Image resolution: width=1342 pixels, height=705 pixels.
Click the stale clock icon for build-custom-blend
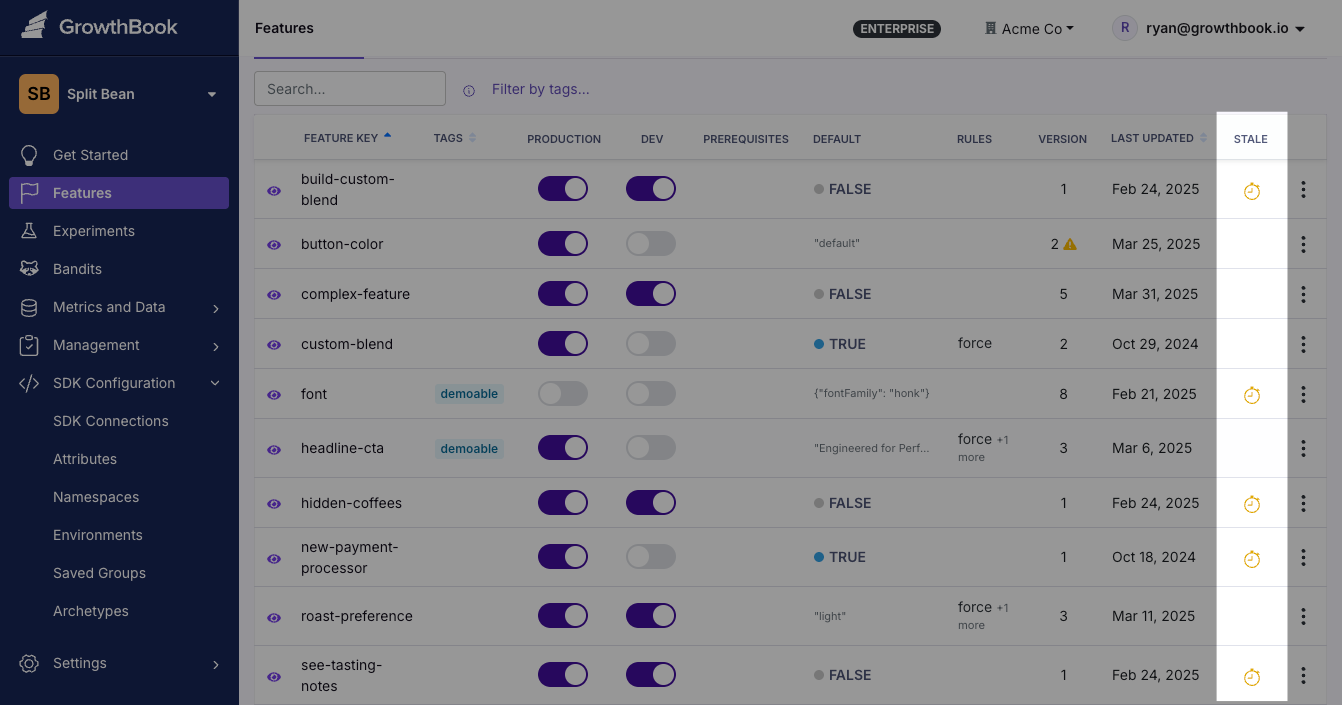pyautogui.click(x=1251, y=190)
